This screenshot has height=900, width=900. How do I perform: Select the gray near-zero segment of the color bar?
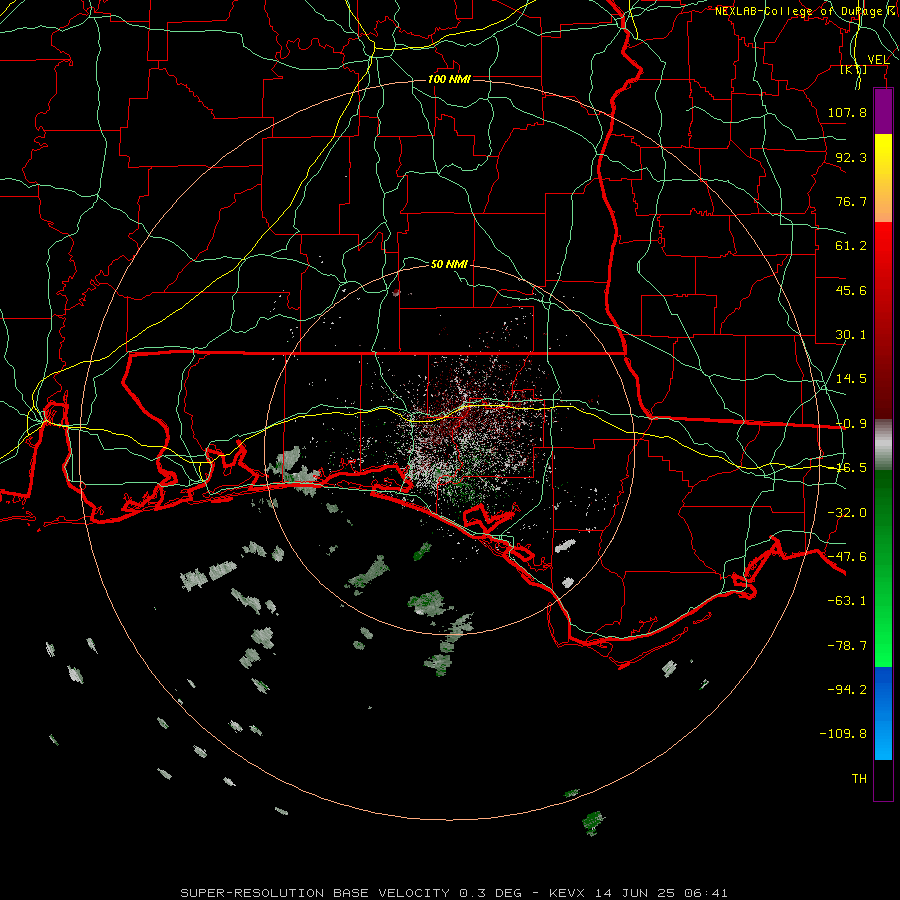click(x=883, y=444)
